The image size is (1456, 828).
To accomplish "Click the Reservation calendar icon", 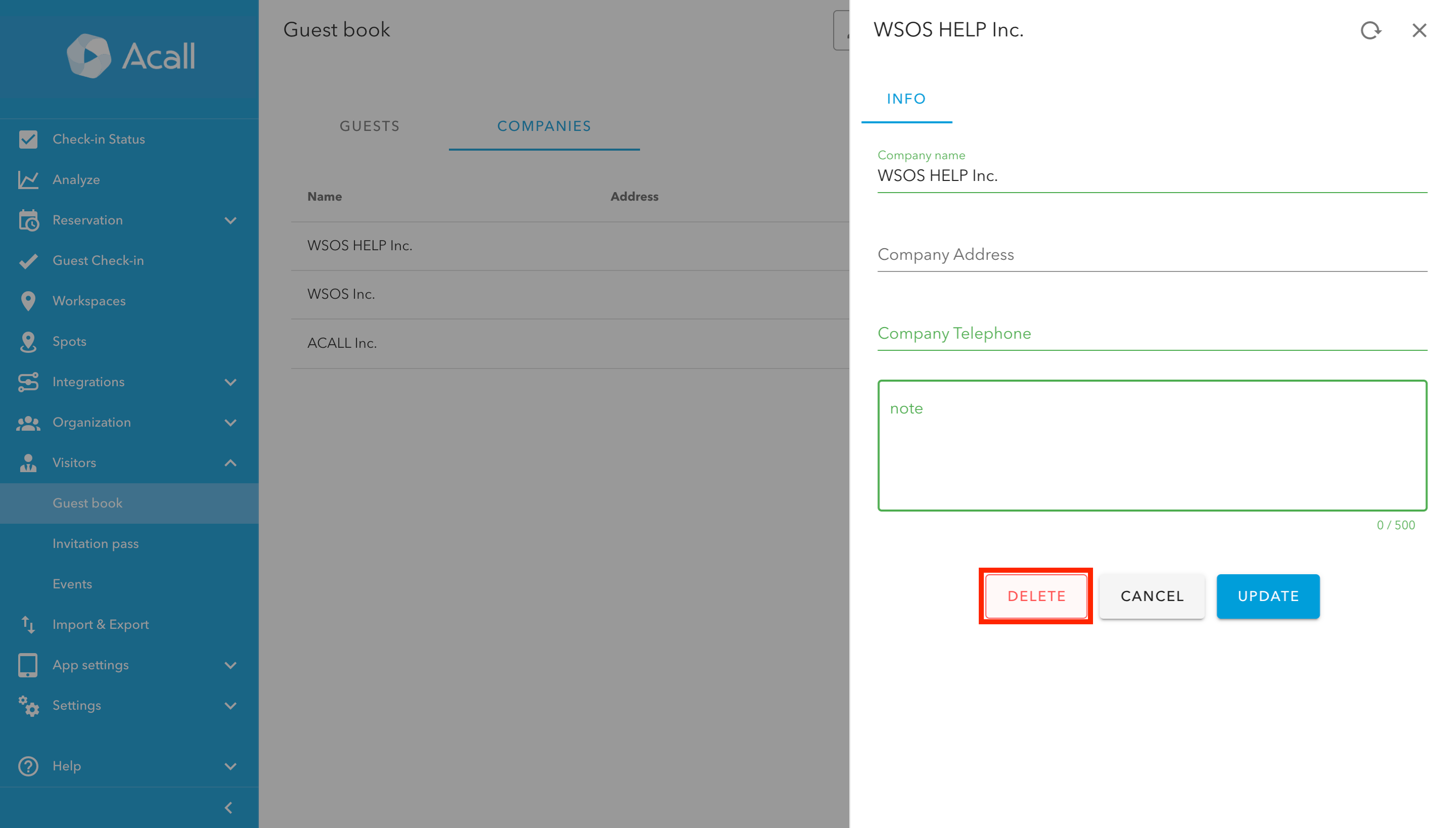I will [28, 220].
